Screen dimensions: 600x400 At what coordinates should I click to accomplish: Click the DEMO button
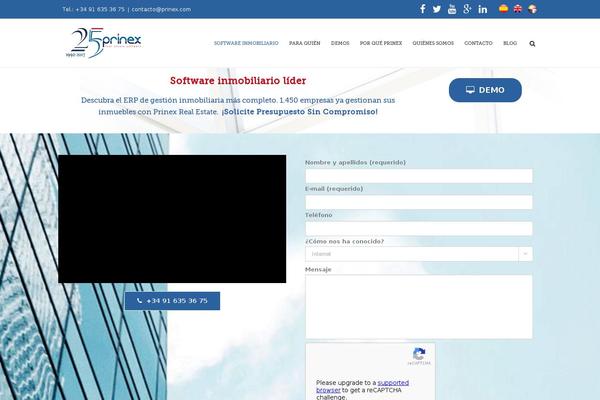tap(485, 90)
